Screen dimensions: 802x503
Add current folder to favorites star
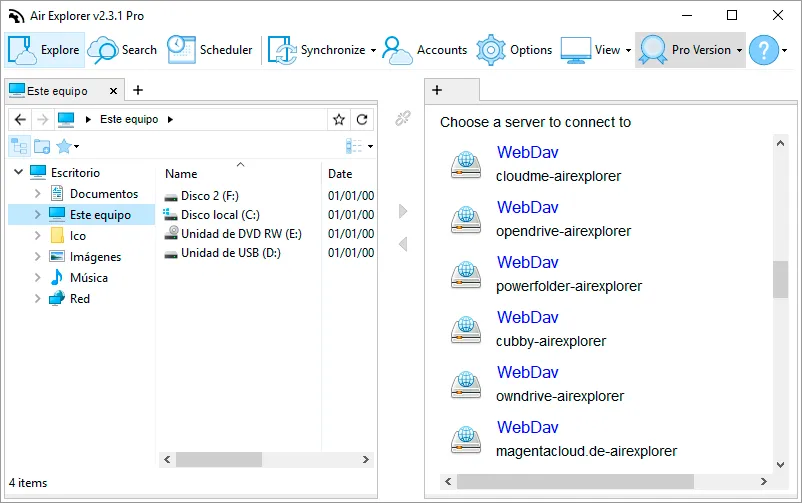click(339, 119)
